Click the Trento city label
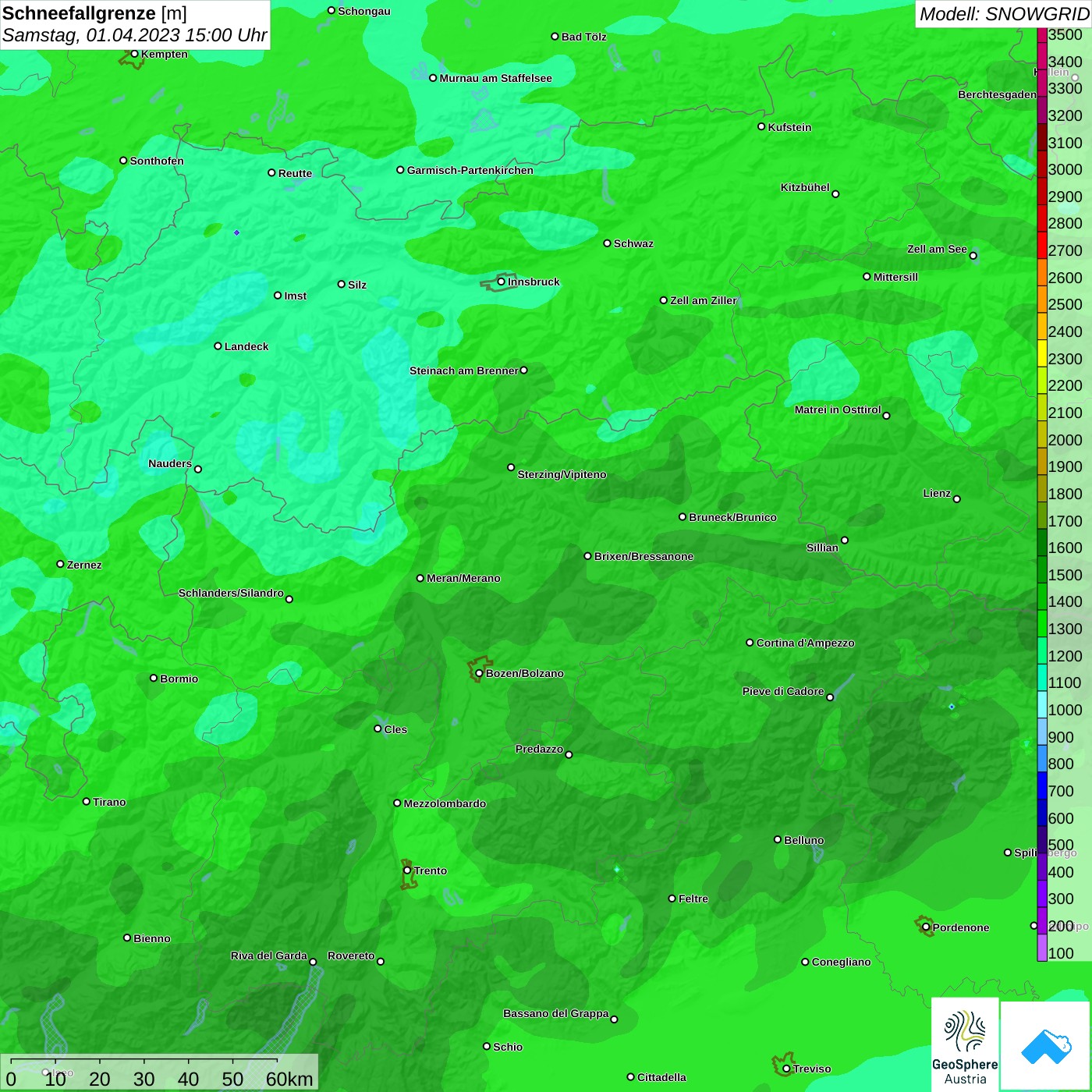Screen dimensions: 1092x1092 (431, 870)
